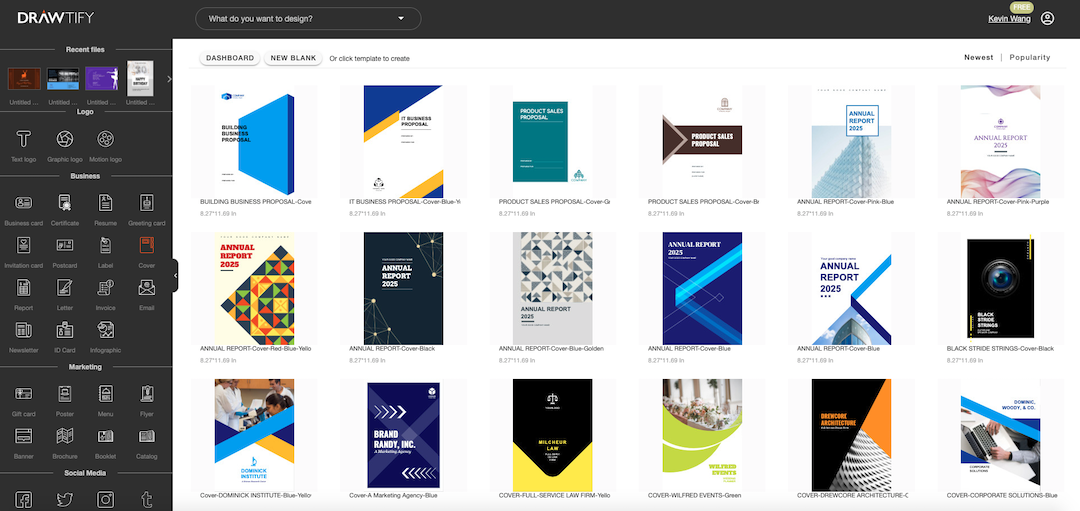
Task: Expand recent files with the right arrow
Action: coord(169,79)
